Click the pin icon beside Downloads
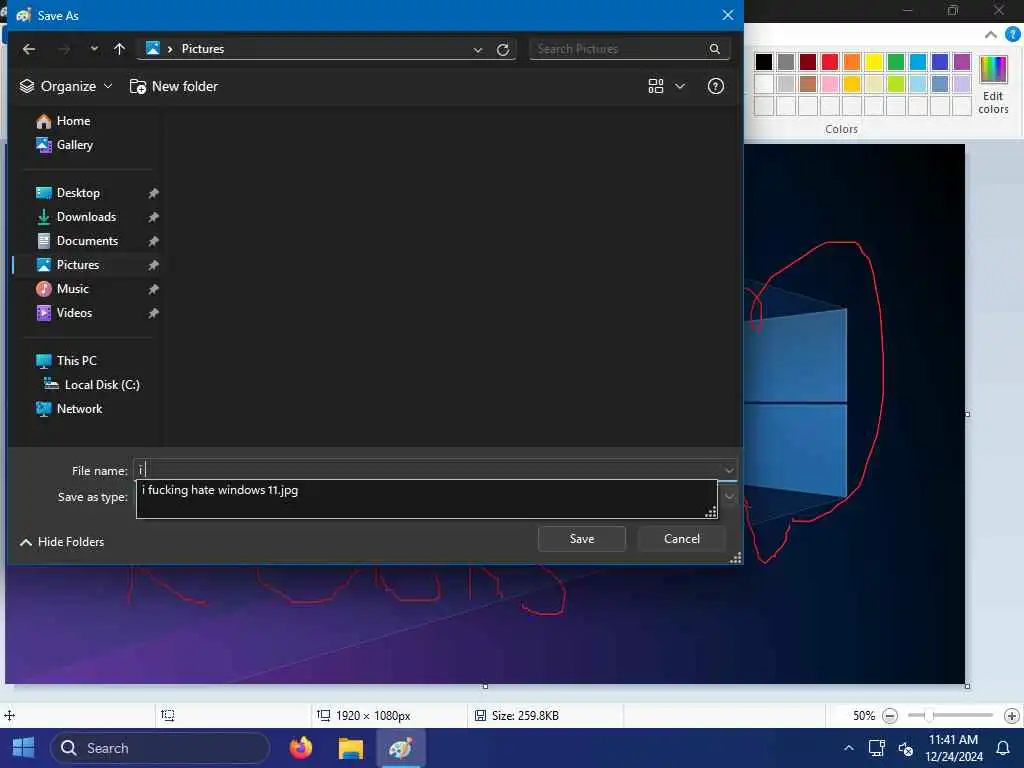 pos(153,217)
